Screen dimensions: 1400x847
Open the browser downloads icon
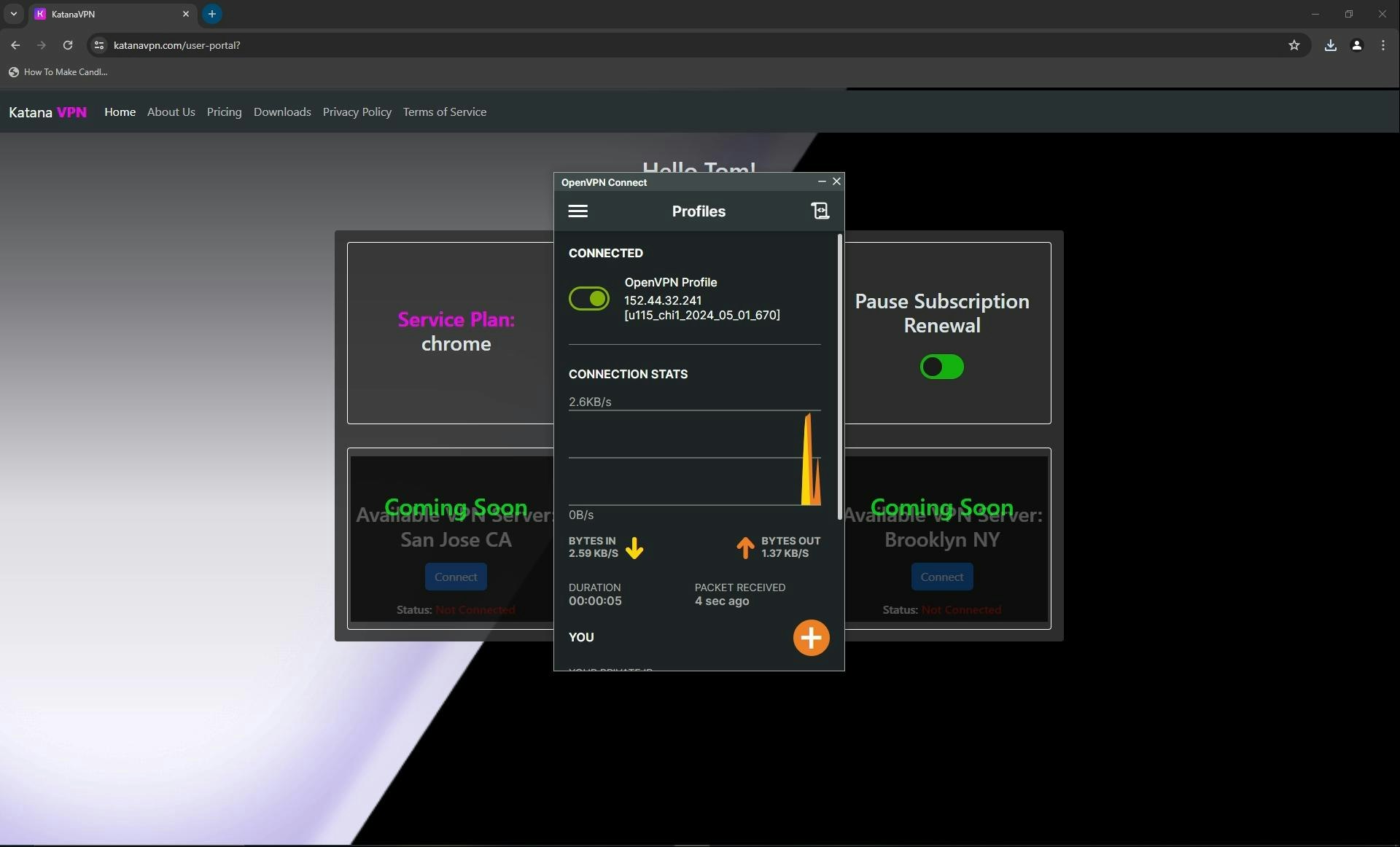click(x=1331, y=45)
